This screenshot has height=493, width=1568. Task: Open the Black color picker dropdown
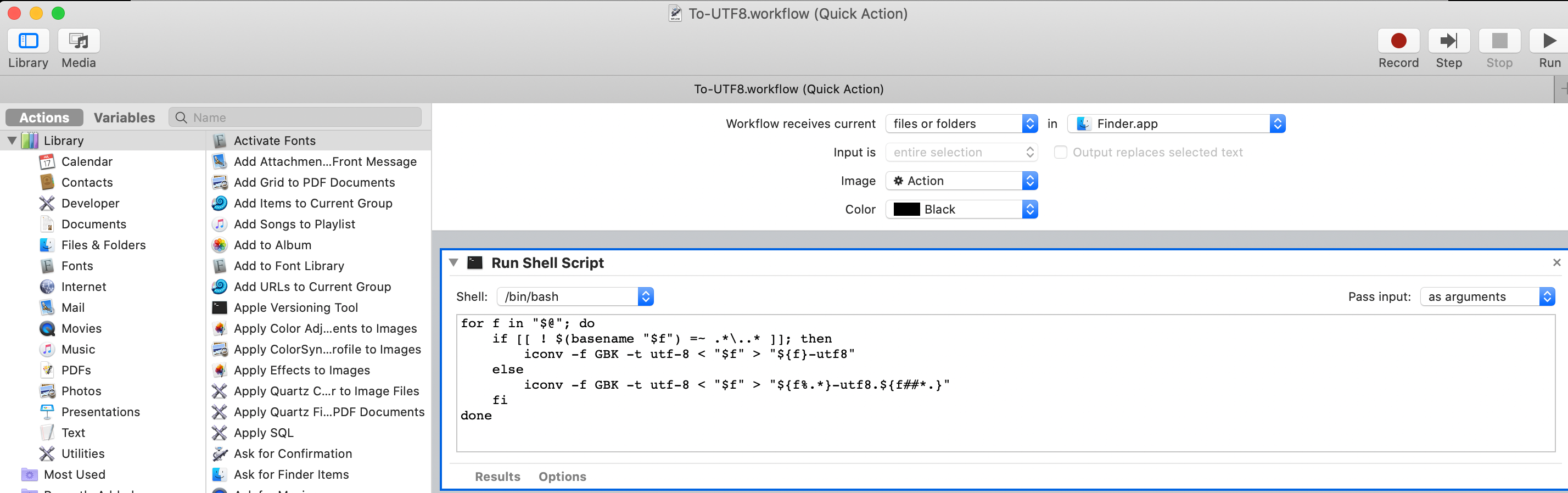click(x=961, y=209)
